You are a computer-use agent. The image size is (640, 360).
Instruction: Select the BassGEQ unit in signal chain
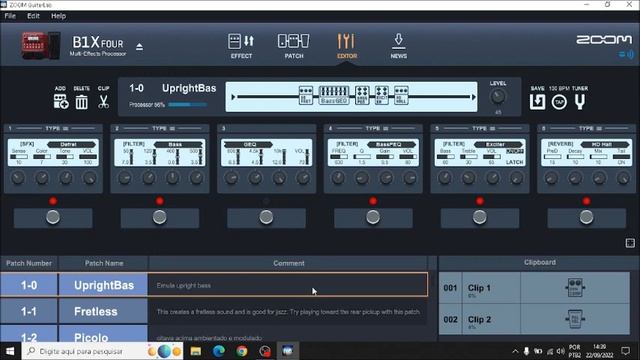pyautogui.click(x=334, y=96)
